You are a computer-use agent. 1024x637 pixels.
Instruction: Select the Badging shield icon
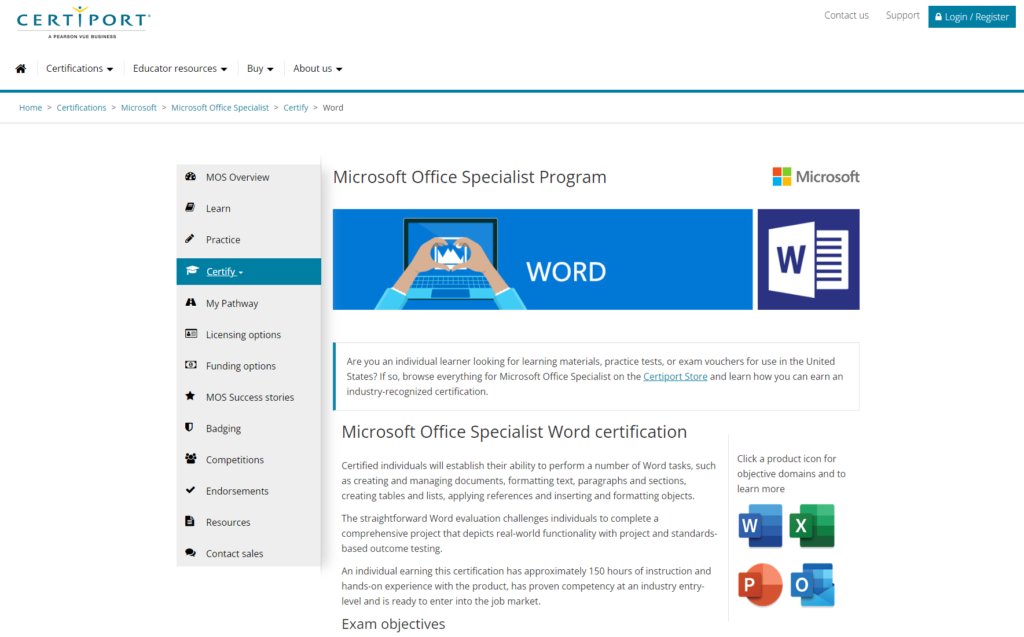point(190,427)
